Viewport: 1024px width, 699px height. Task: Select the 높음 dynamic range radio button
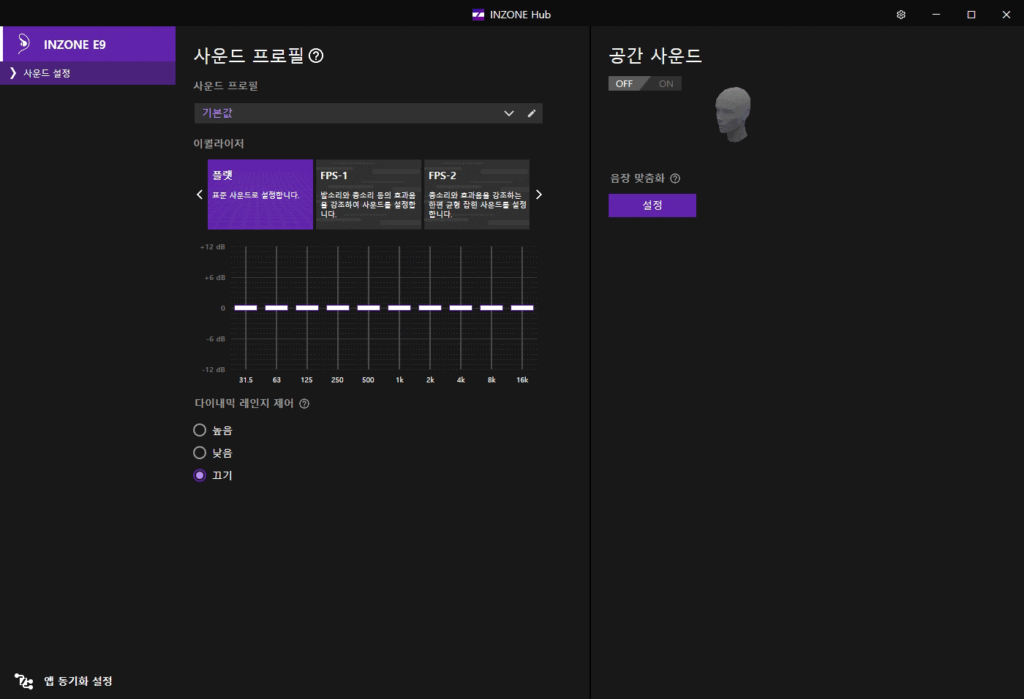point(200,430)
